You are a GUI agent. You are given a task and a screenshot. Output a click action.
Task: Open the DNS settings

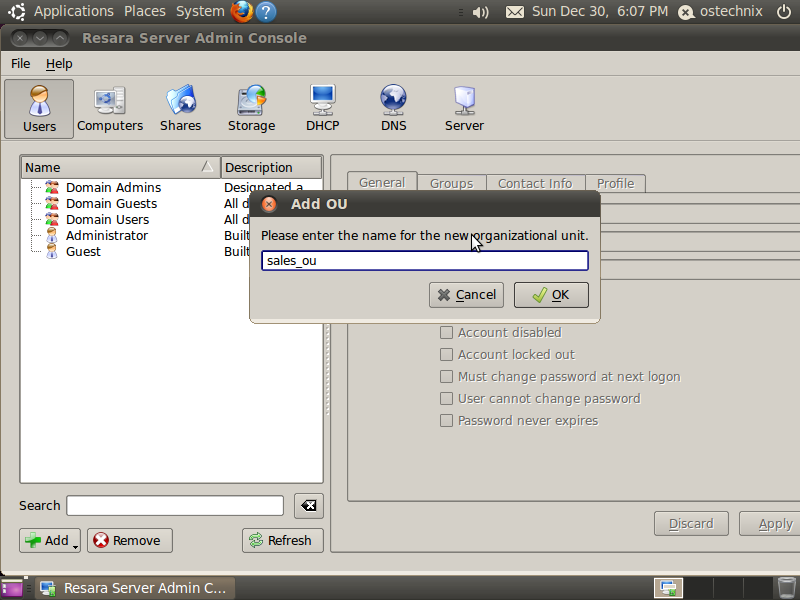tap(393, 109)
